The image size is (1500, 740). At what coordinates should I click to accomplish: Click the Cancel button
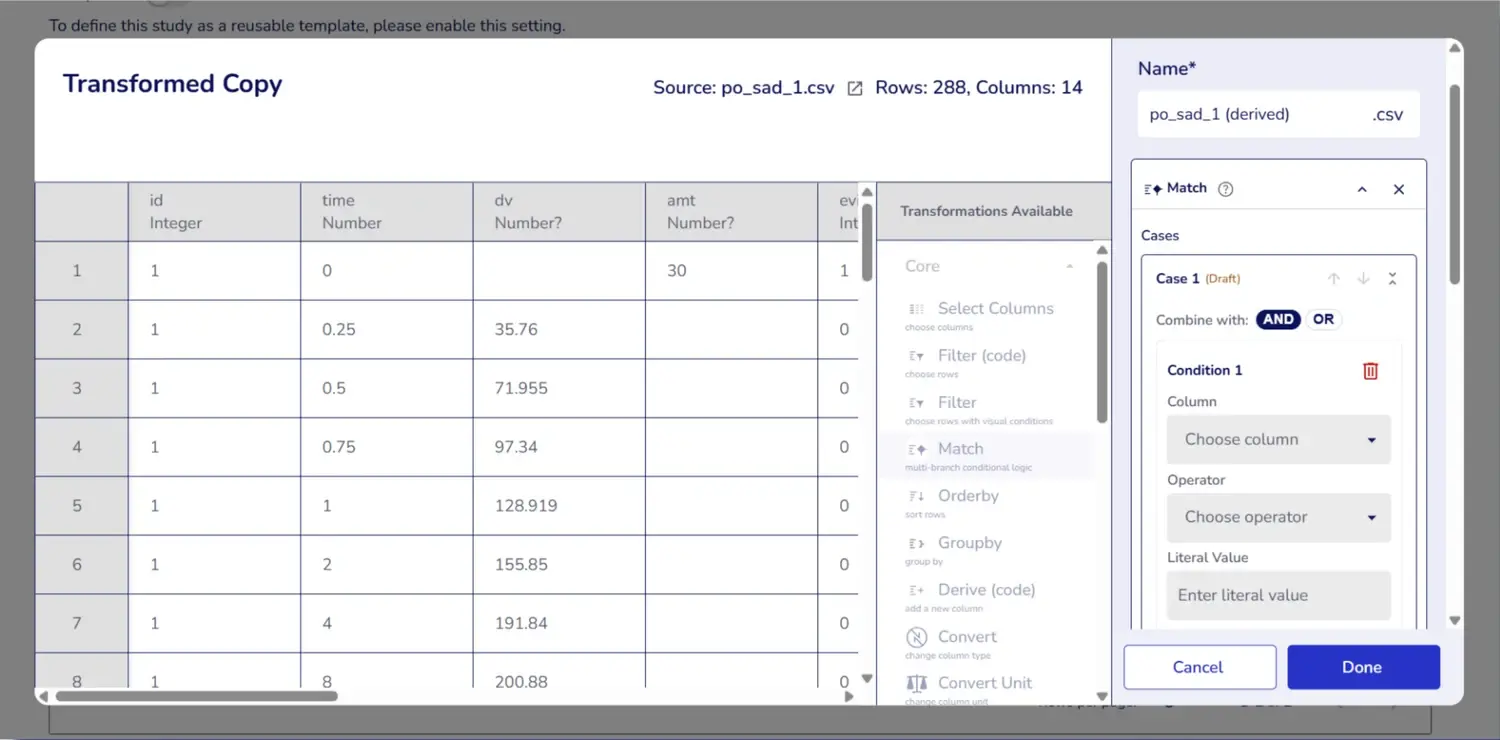[1199, 667]
